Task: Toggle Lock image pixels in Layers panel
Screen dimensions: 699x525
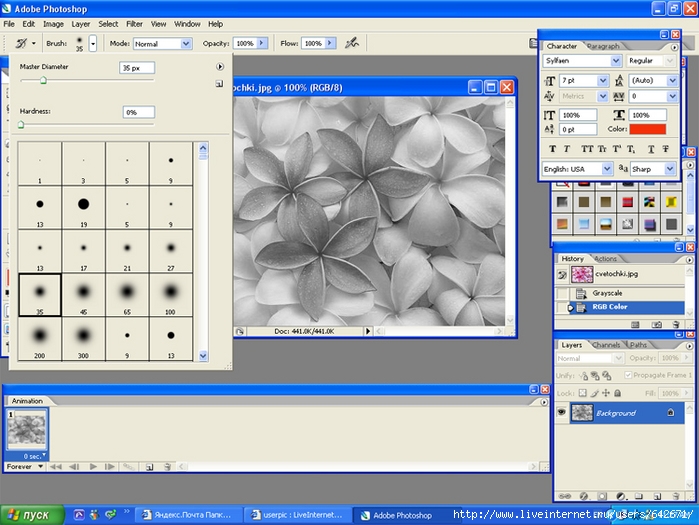Action: [x=594, y=393]
